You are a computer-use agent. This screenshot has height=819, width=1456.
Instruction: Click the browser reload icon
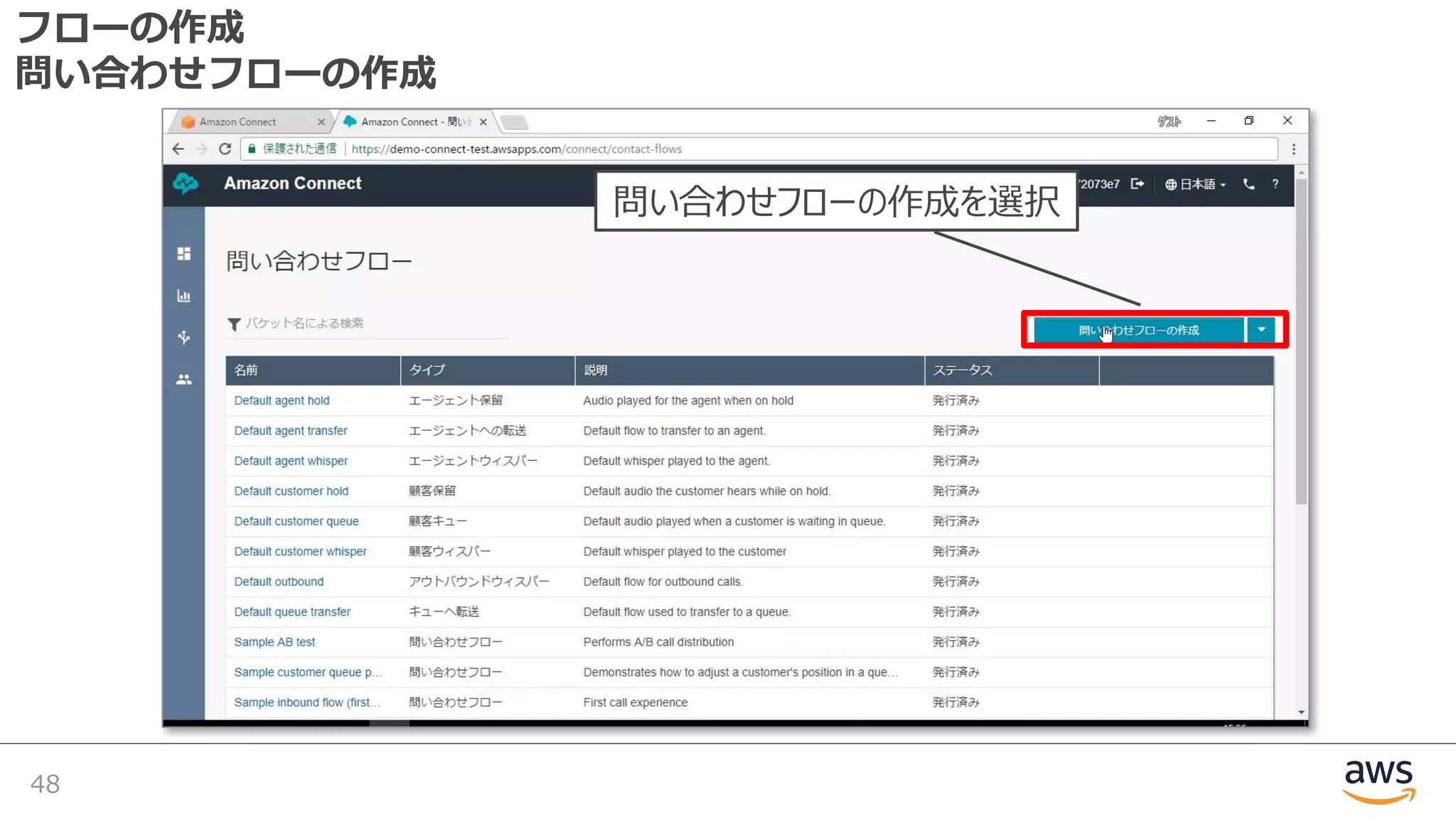tap(225, 149)
